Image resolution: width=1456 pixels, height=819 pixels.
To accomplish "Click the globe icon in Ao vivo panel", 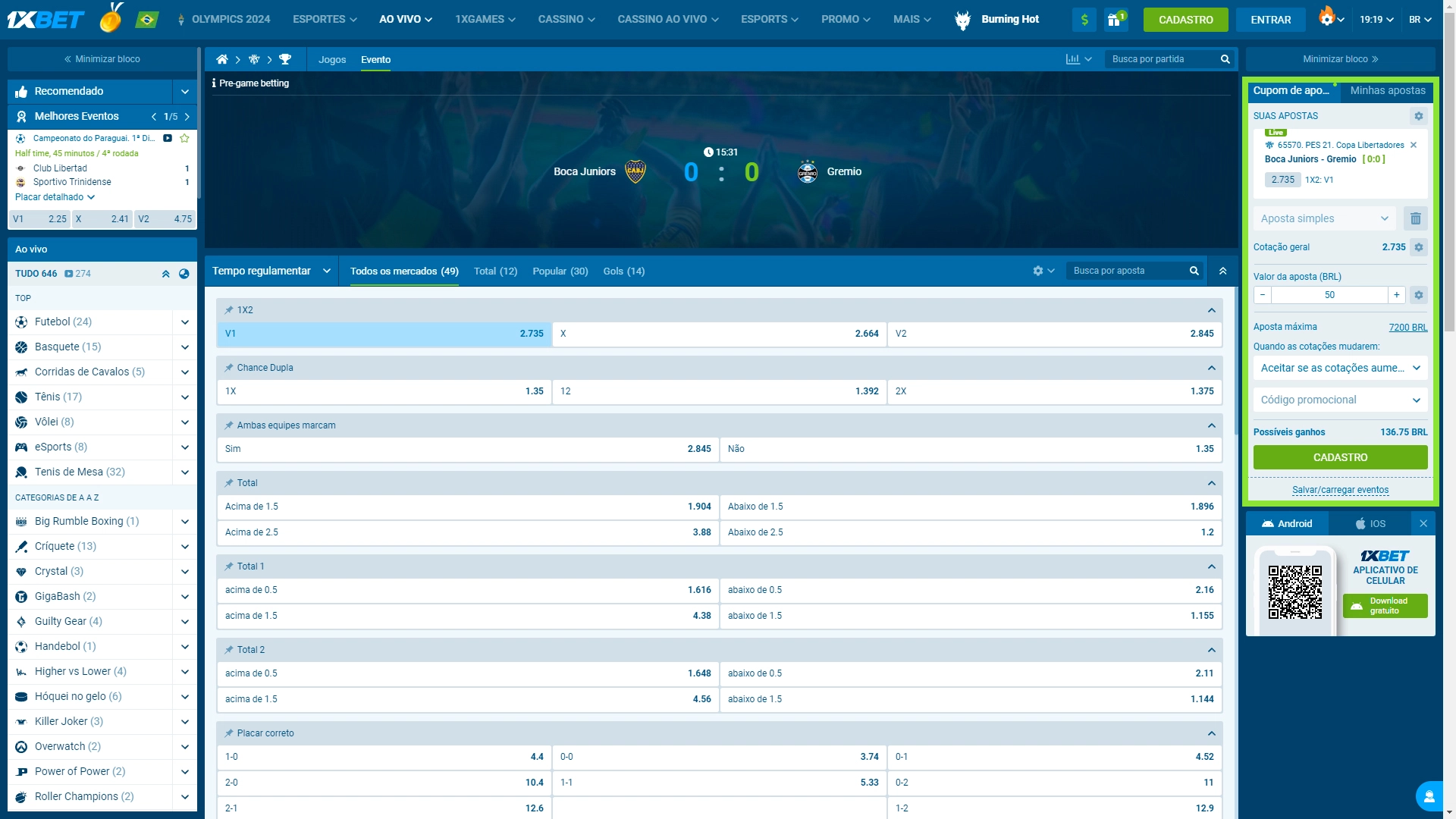I will (184, 274).
